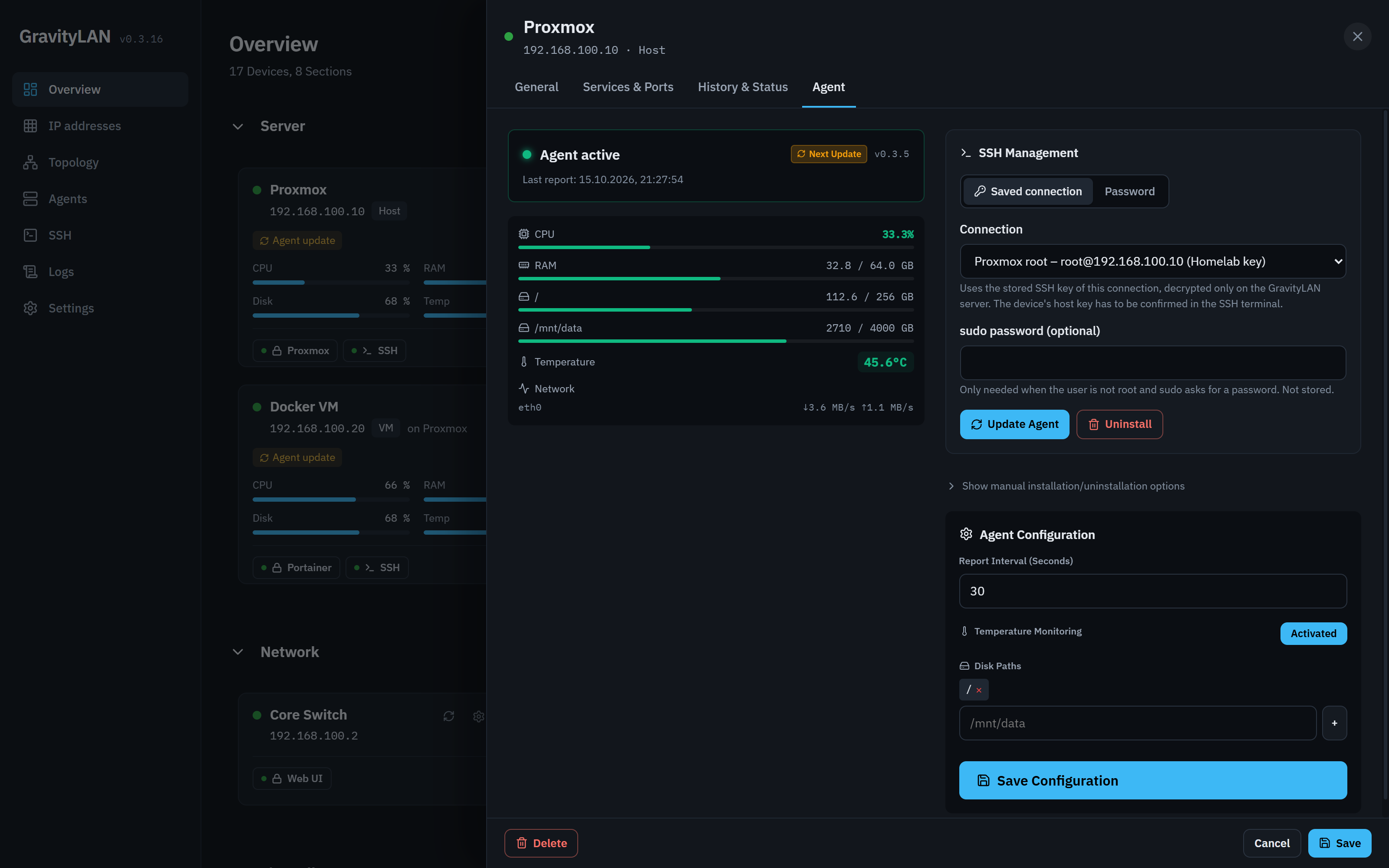Open the Logs sidebar icon
The height and width of the screenshot is (868, 1389).
pos(30,272)
